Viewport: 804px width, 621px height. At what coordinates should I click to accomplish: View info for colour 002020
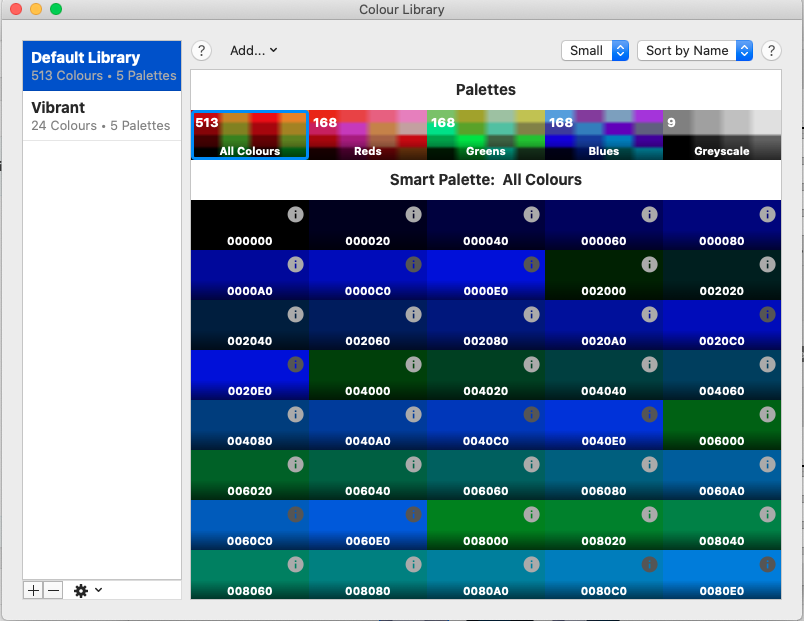coord(767,264)
